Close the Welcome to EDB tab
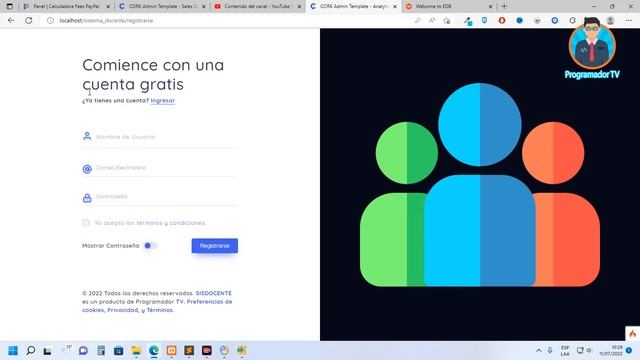 [490, 6]
